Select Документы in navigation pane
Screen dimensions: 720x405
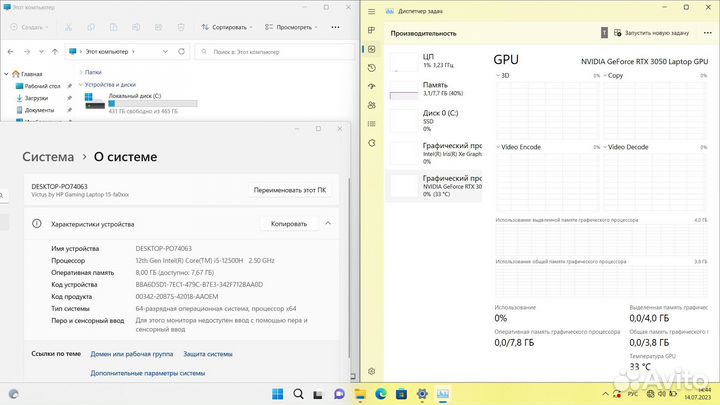(35, 110)
